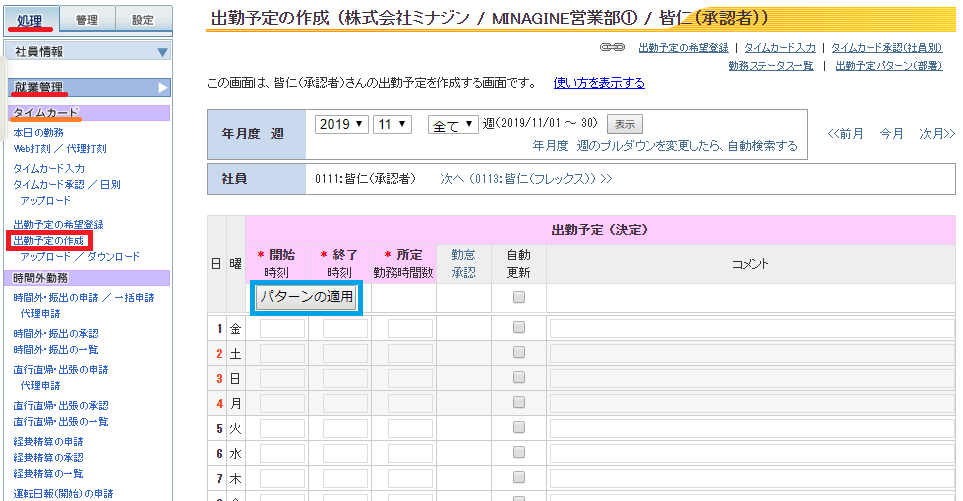Open 本日の勤務 in sidebar

39,133
